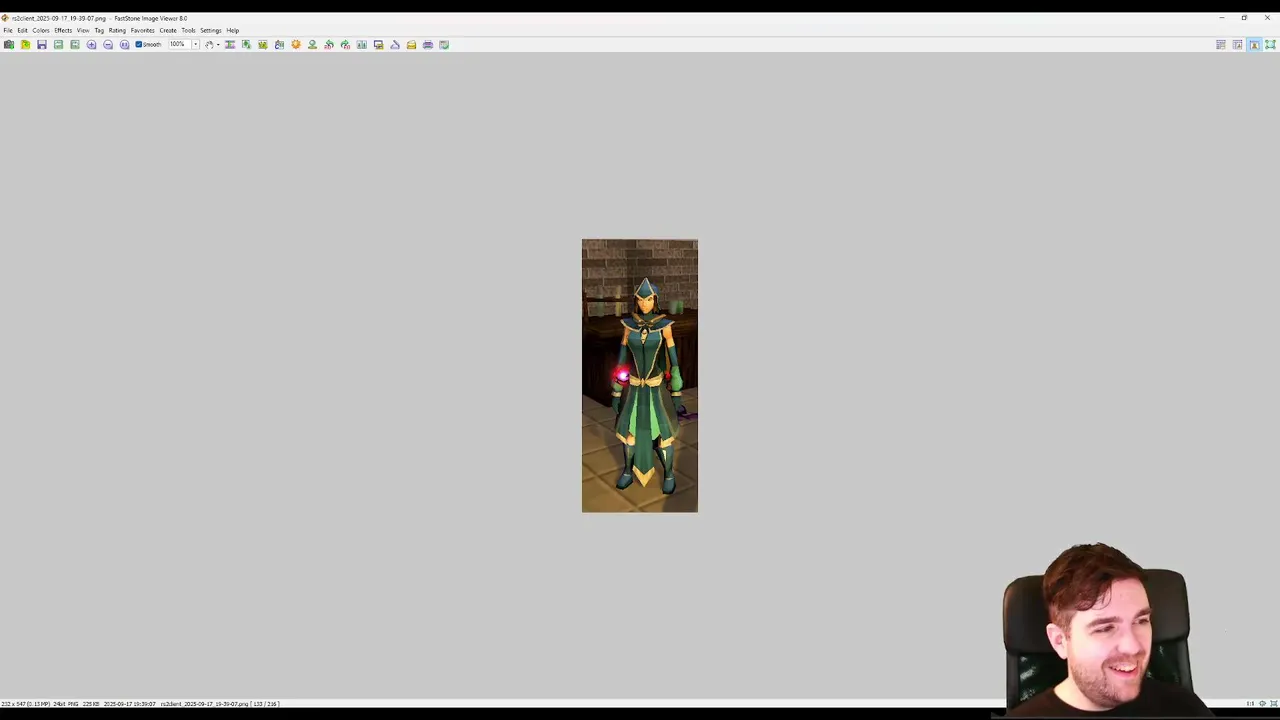Open the Tools menu

coord(188,30)
